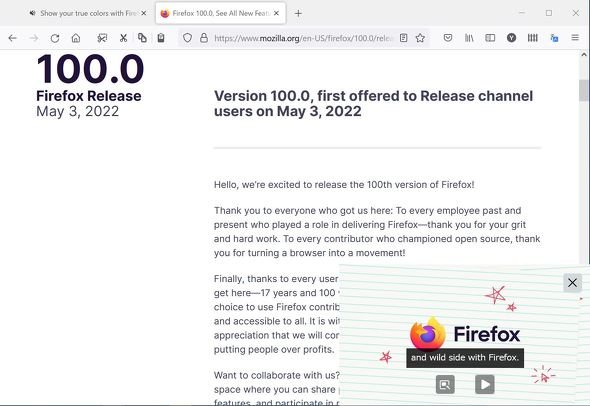Bookmark this page with star icon
Screen dimensions: 590x406
[420, 38]
